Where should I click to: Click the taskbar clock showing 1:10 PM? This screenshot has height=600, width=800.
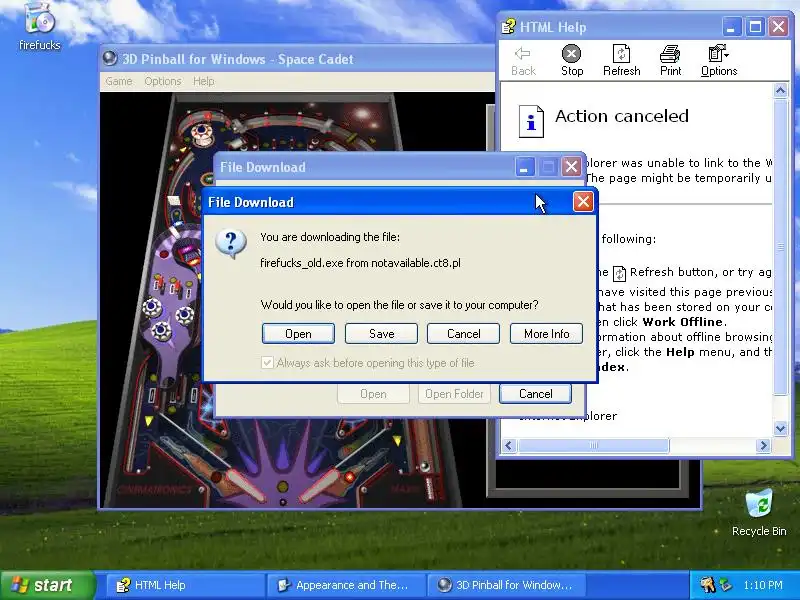tap(763, 585)
